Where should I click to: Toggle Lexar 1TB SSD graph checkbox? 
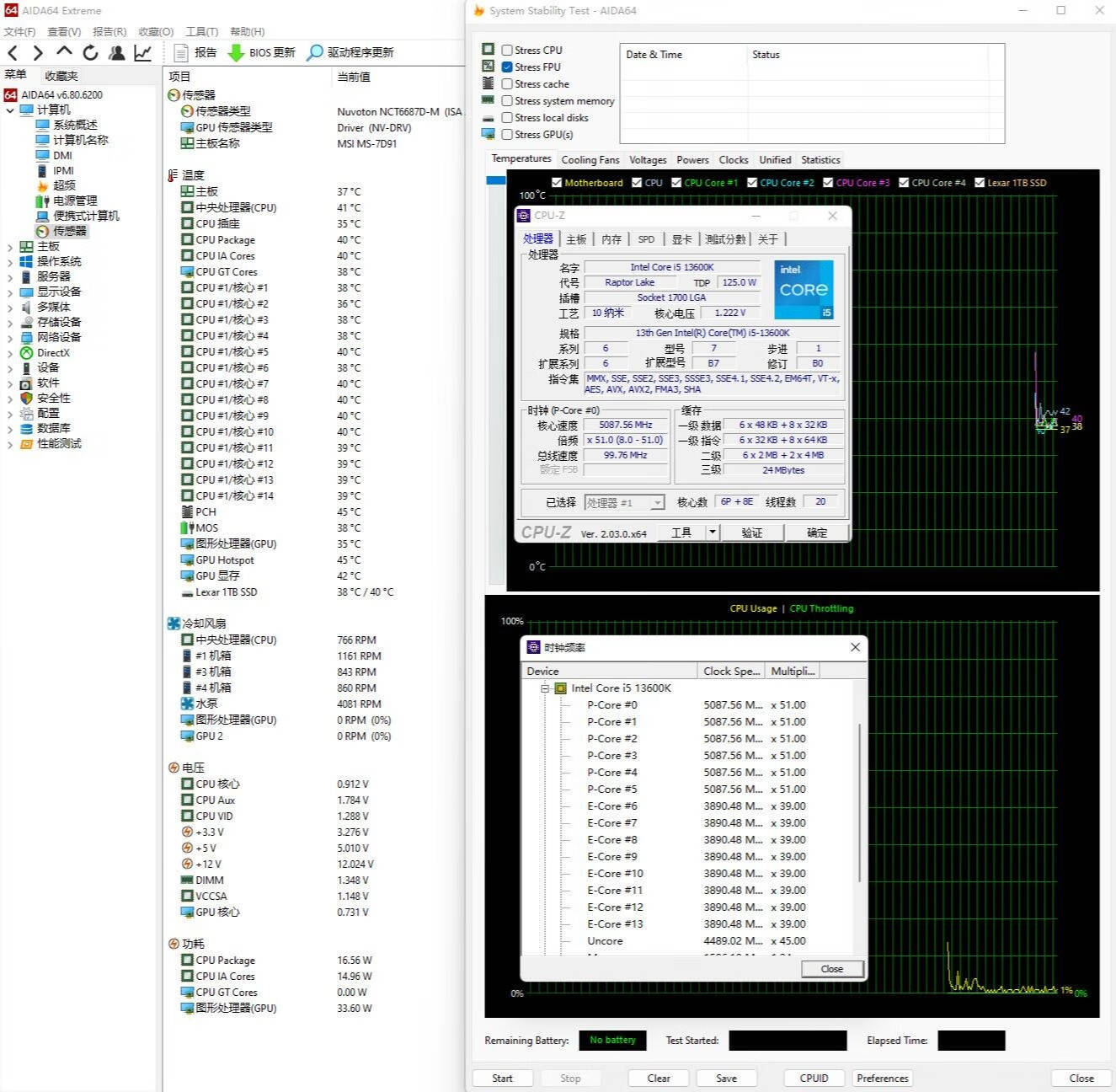tap(980, 183)
